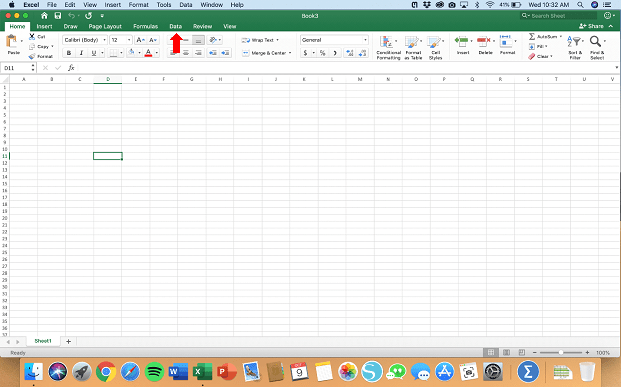
Task: Click the text orientation icon
Action: (x=213, y=40)
